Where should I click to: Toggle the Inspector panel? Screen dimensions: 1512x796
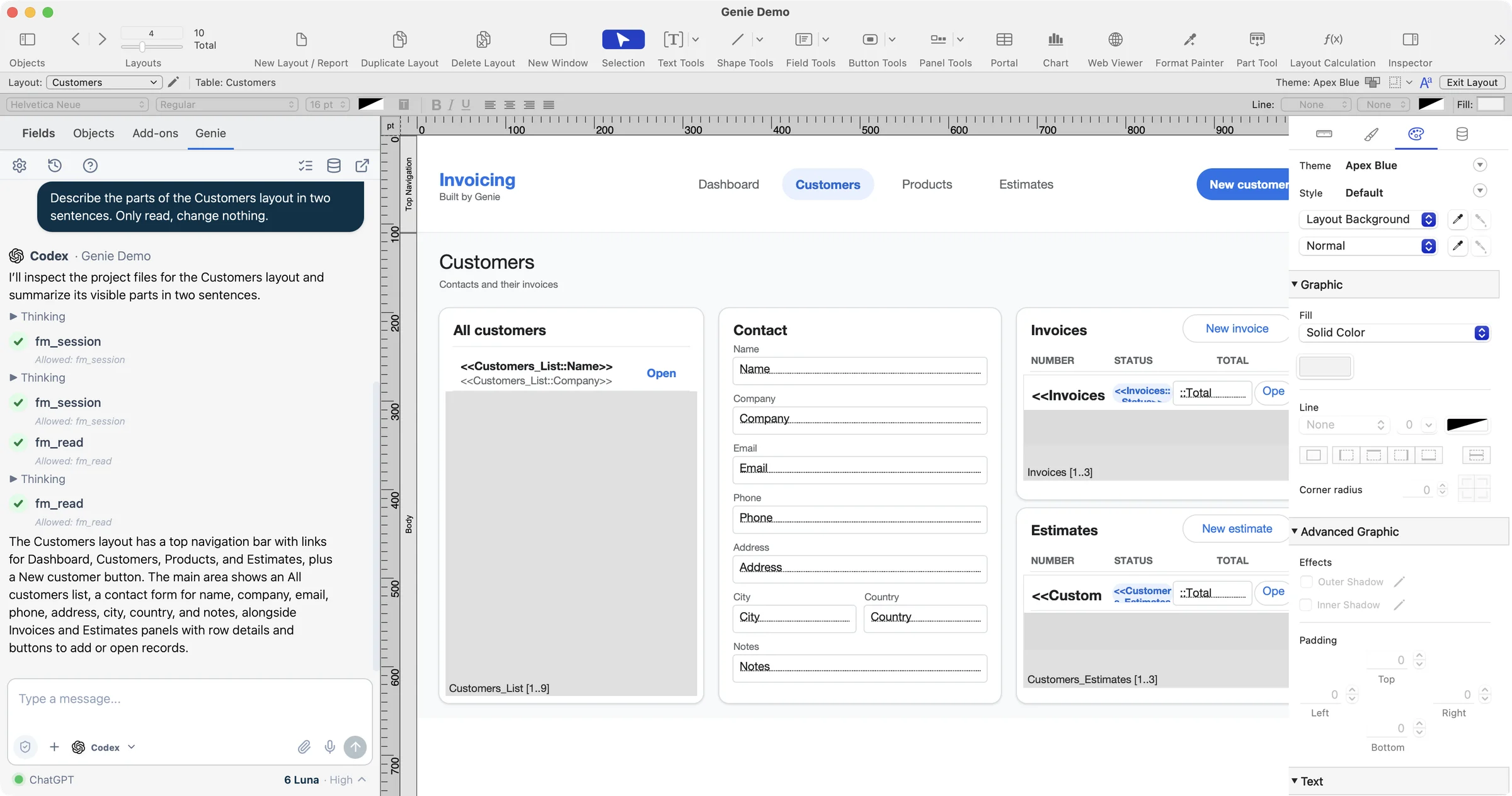(1410, 40)
